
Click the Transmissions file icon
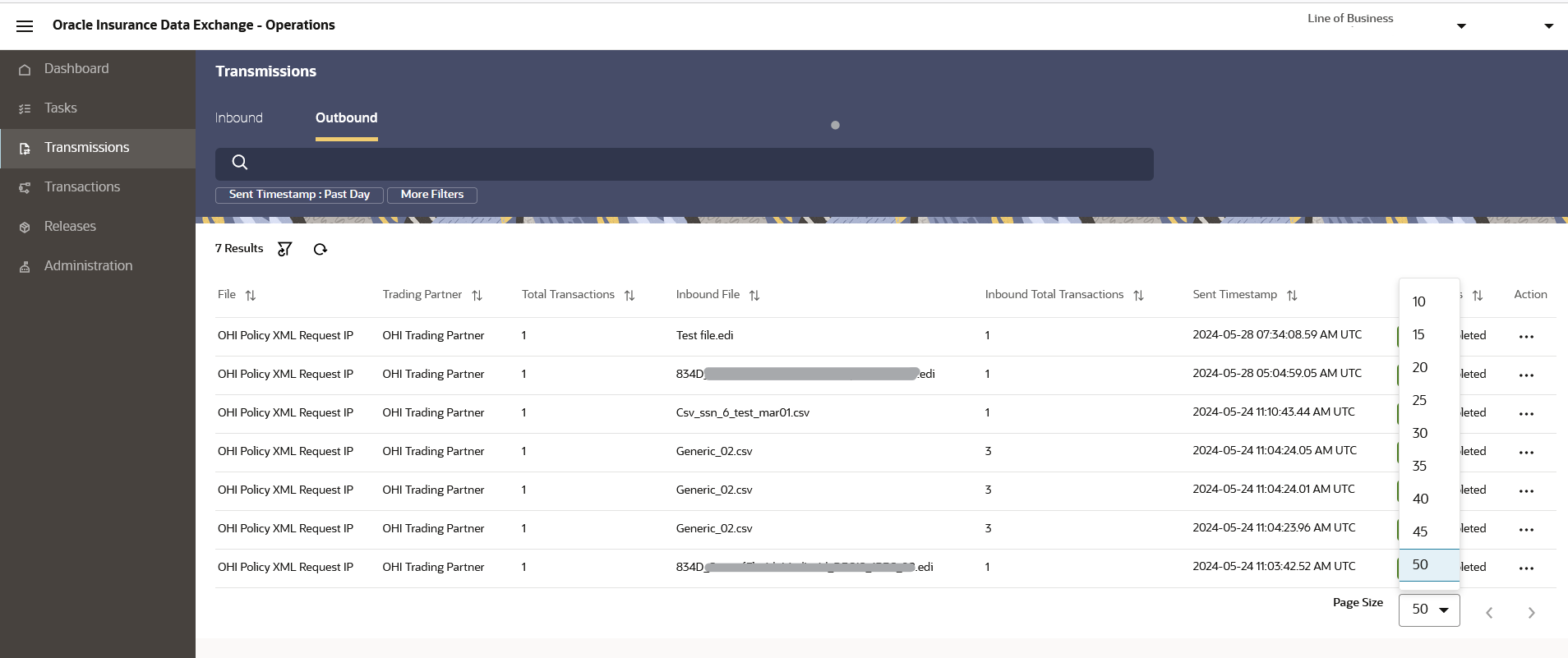click(25, 149)
